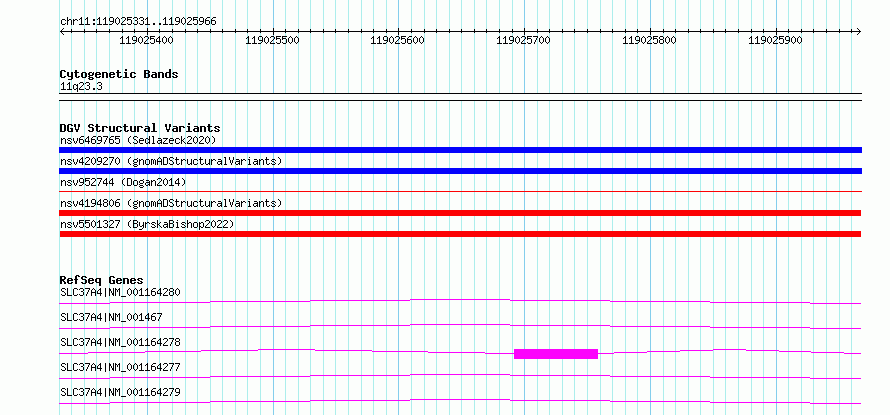Click the blue bar for nsv4209270
The height and width of the screenshot is (415, 890).
coord(460,171)
